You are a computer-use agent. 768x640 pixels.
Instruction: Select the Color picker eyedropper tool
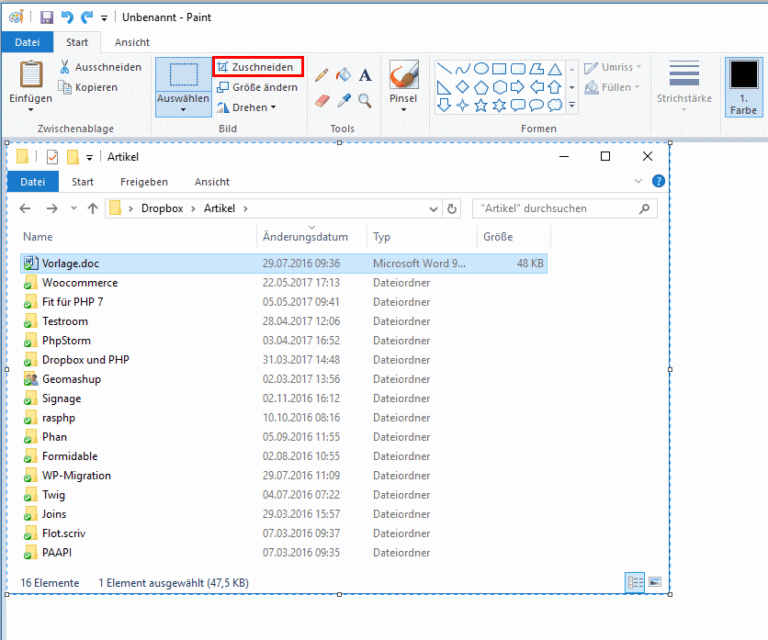(x=344, y=101)
